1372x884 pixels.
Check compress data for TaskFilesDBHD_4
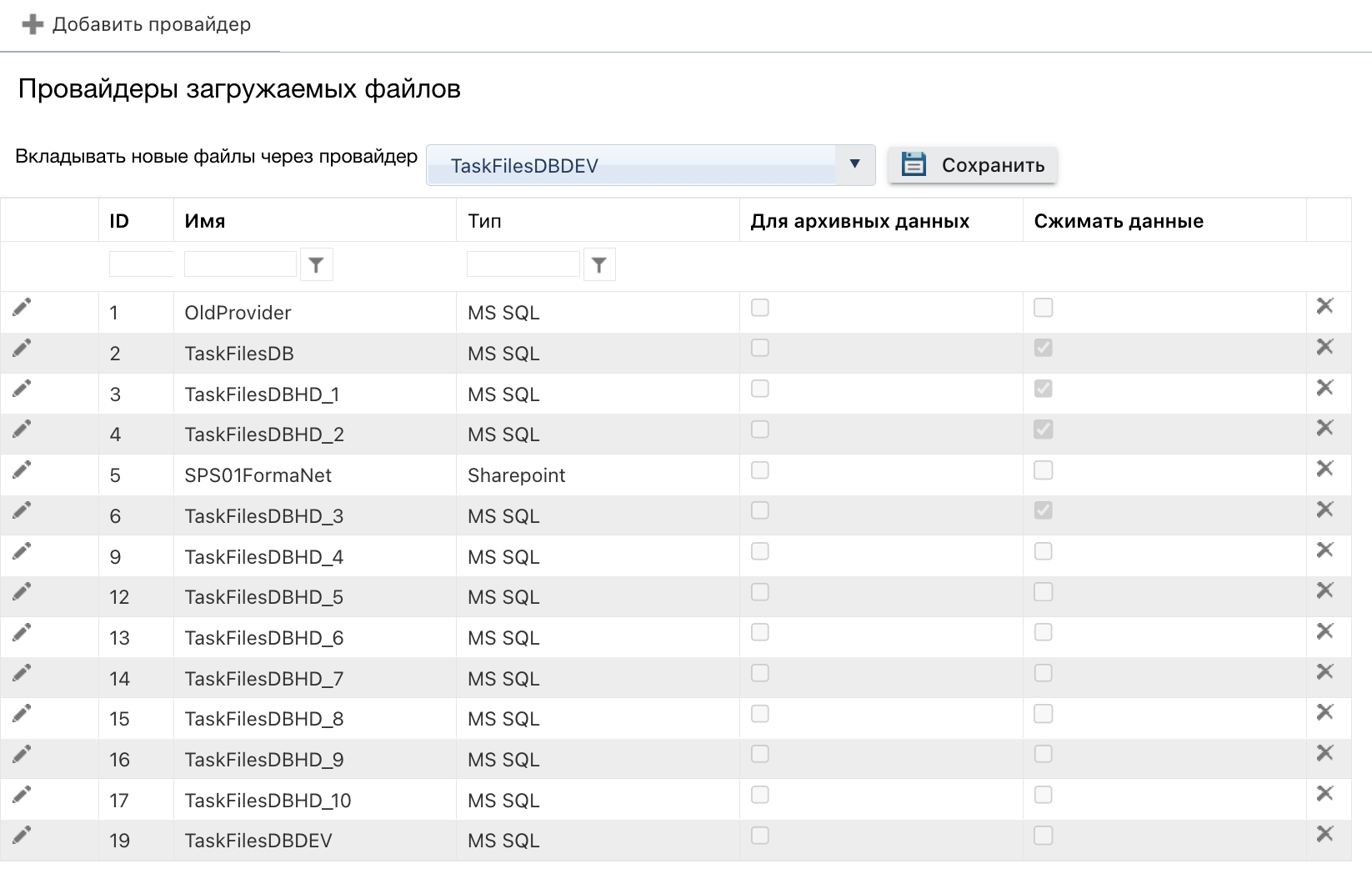[x=1044, y=551]
